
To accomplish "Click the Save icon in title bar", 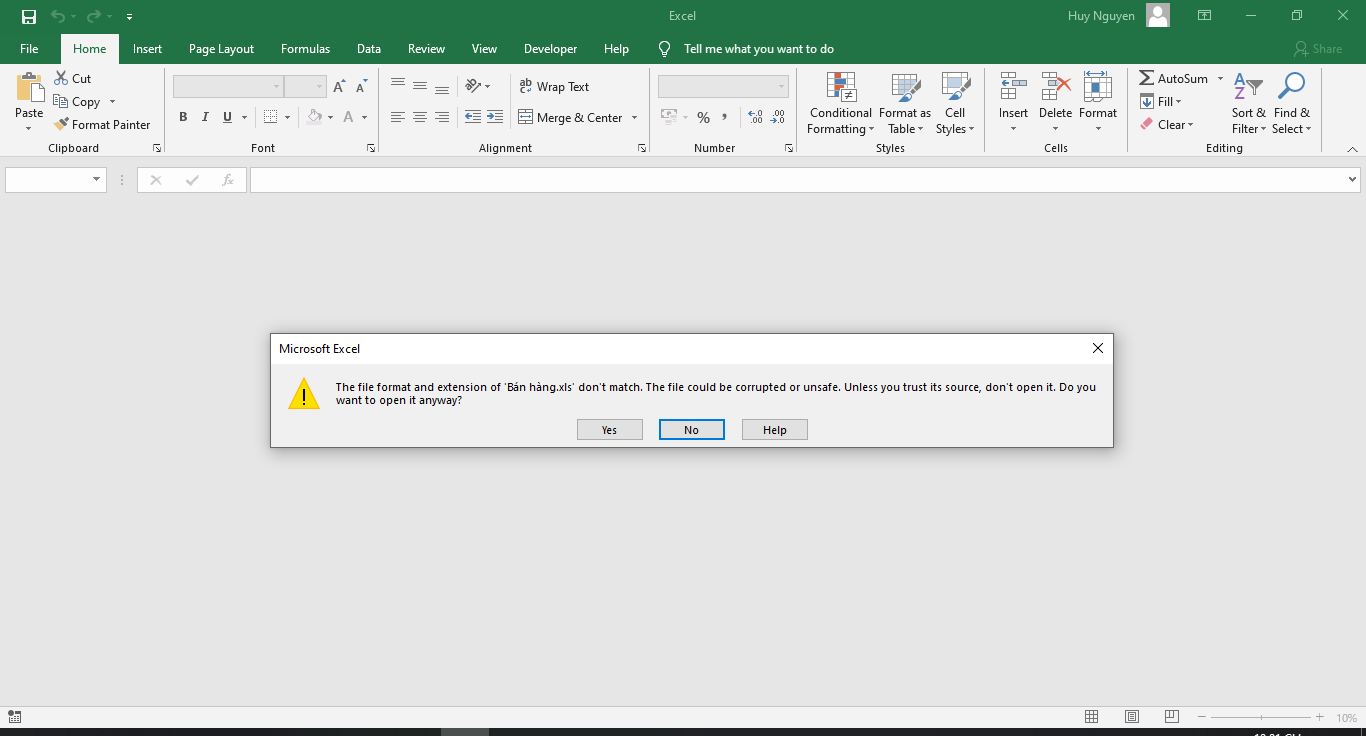I will (28, 16).
